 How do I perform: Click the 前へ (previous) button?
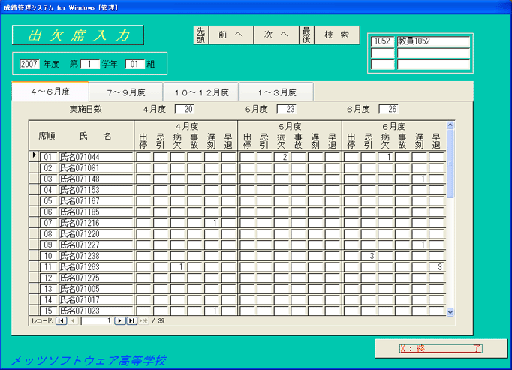click(x=230, y=35)
